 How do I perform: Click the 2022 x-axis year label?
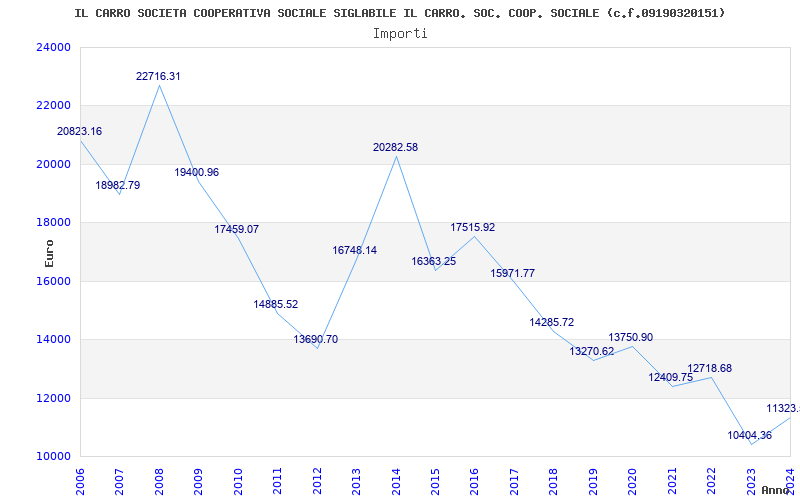pos(711,481)
